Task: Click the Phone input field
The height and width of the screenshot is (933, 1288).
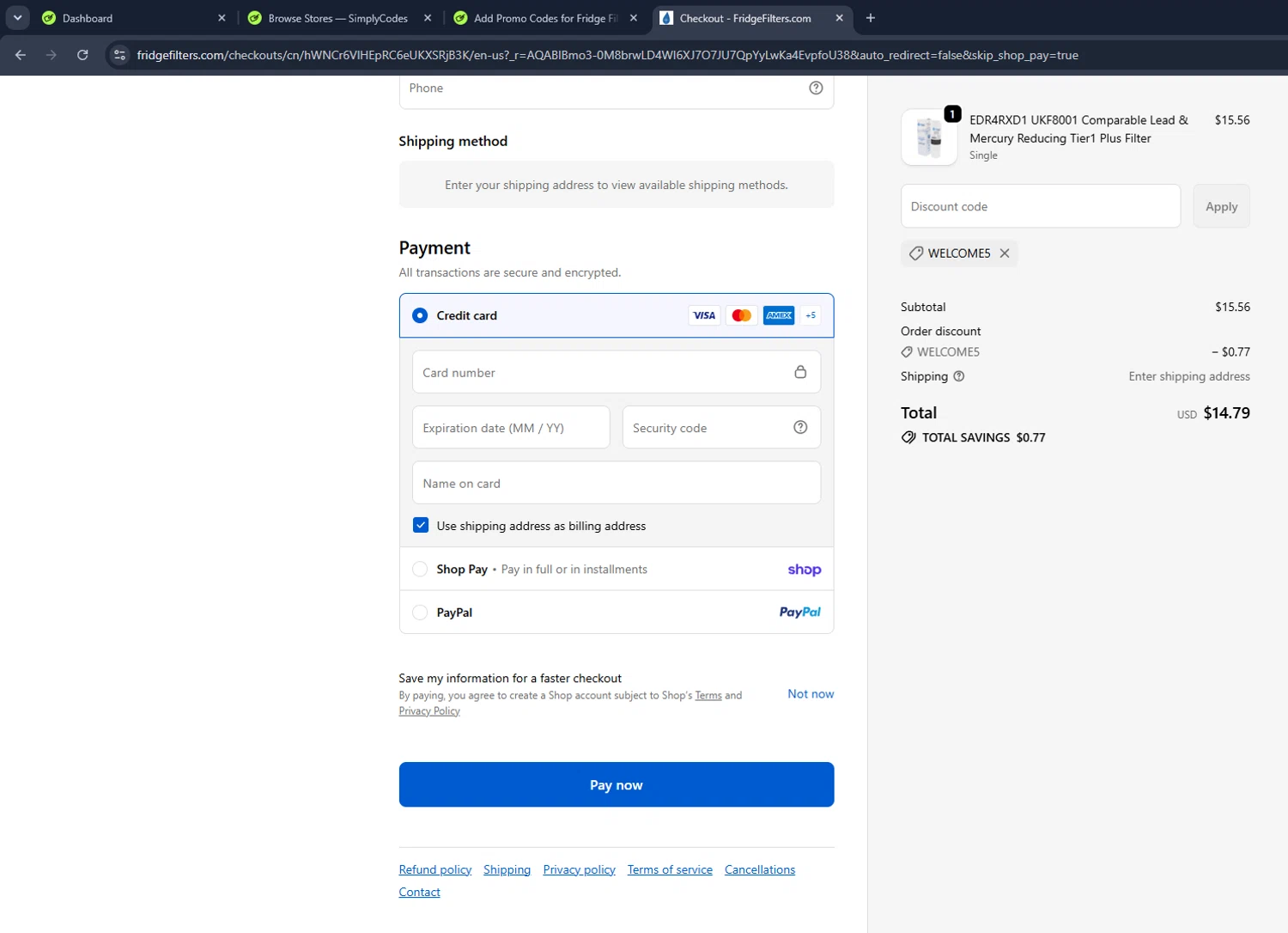Action: point(617,88)
